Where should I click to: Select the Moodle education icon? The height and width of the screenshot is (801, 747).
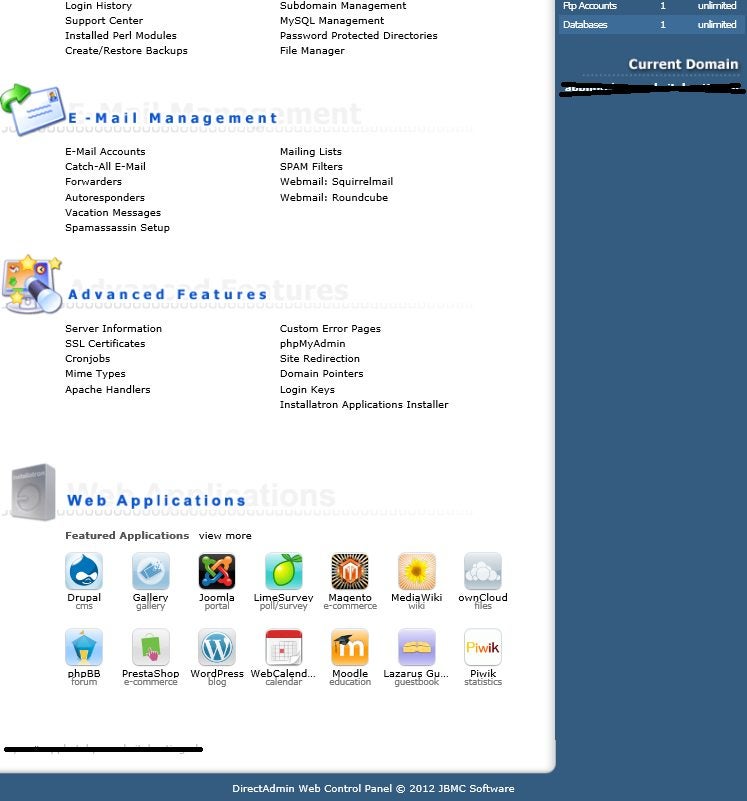click(x=350, y=647)
